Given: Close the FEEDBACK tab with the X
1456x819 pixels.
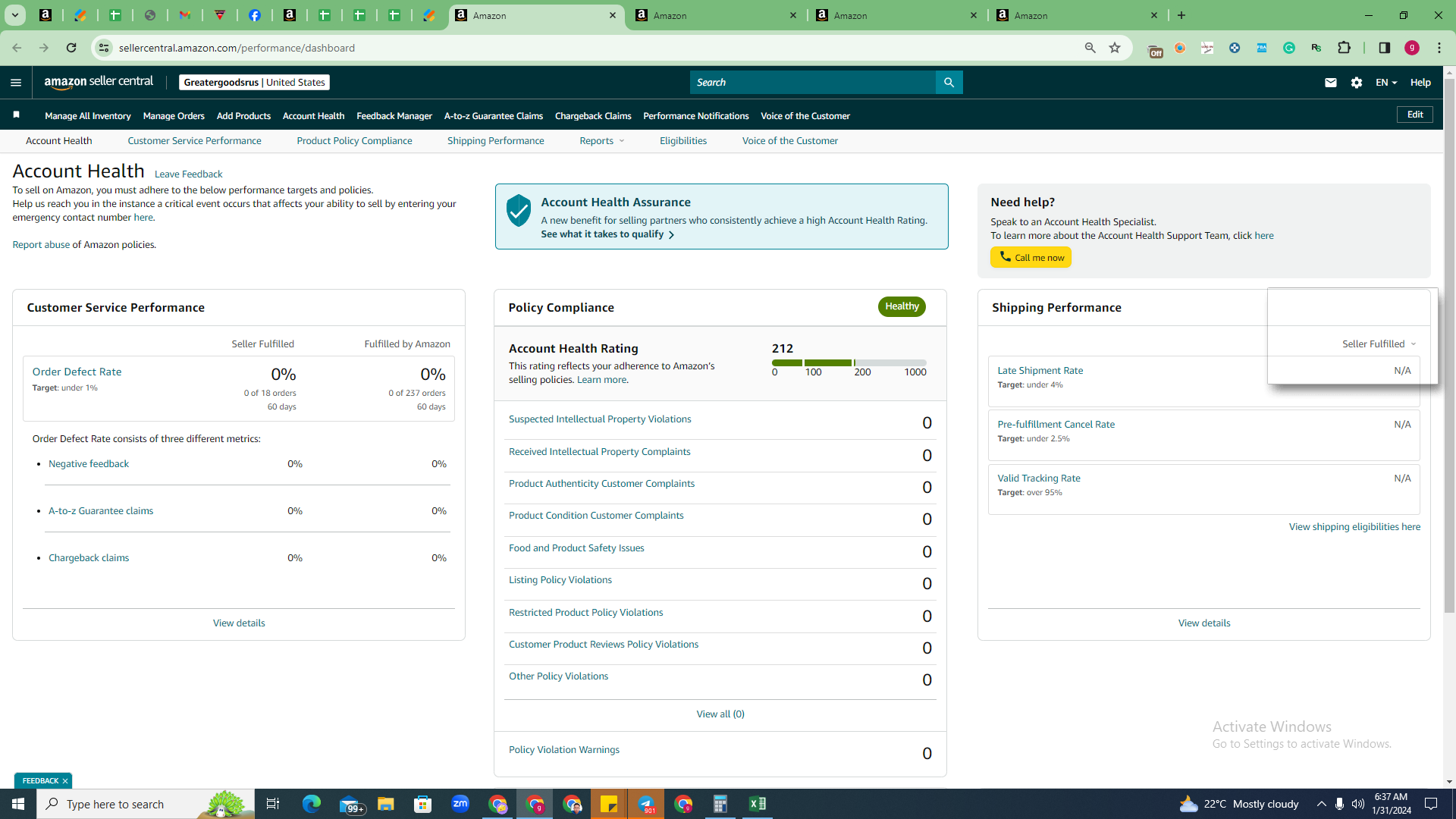Looking at the screenshot, I should coord(65,780).
